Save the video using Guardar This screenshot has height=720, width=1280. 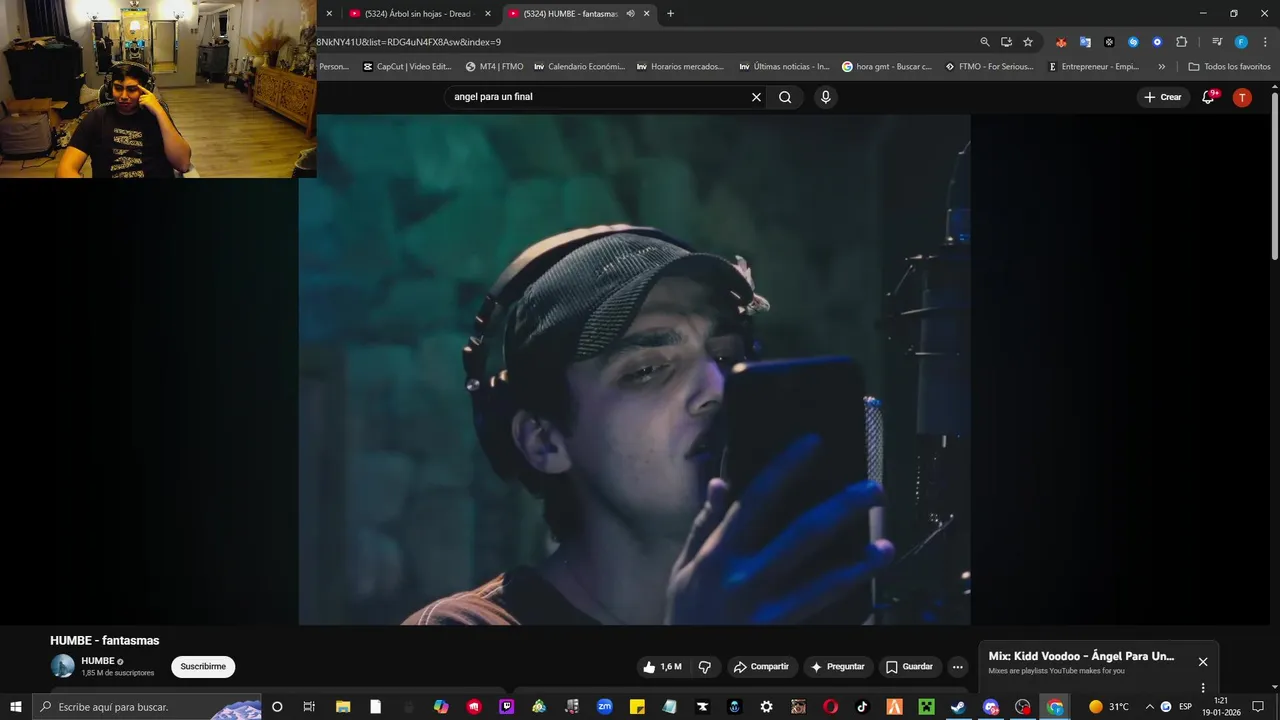click(909, 667)
